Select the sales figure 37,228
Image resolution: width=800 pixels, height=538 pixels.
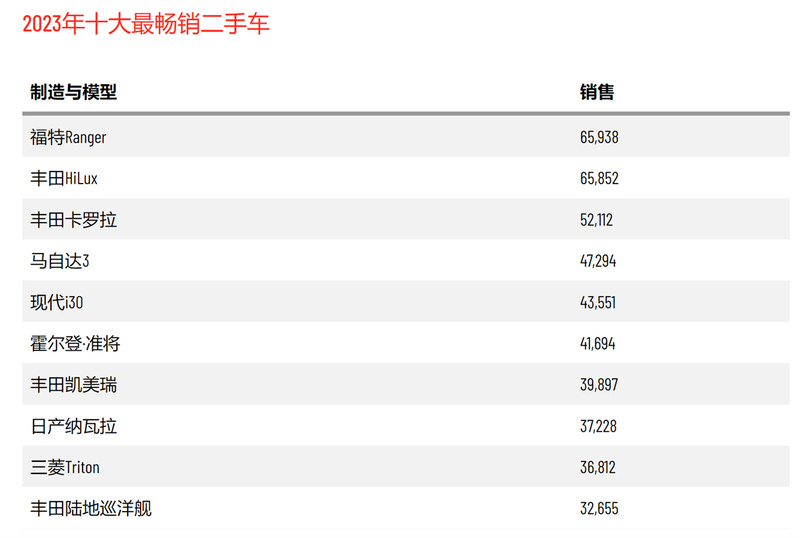pyautogui.click(x=598, y=426)
